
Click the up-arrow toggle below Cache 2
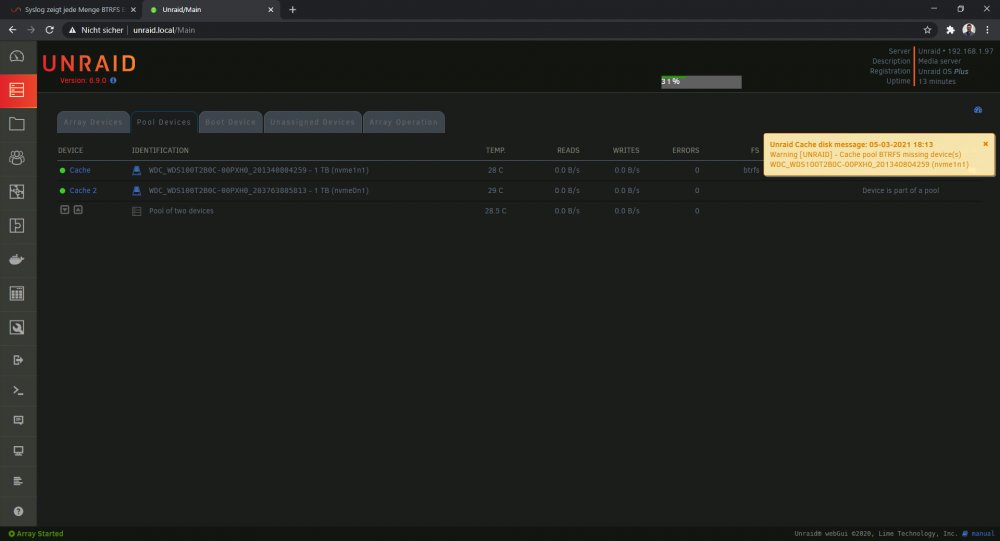pyautogui.click(x=78, y=210)
